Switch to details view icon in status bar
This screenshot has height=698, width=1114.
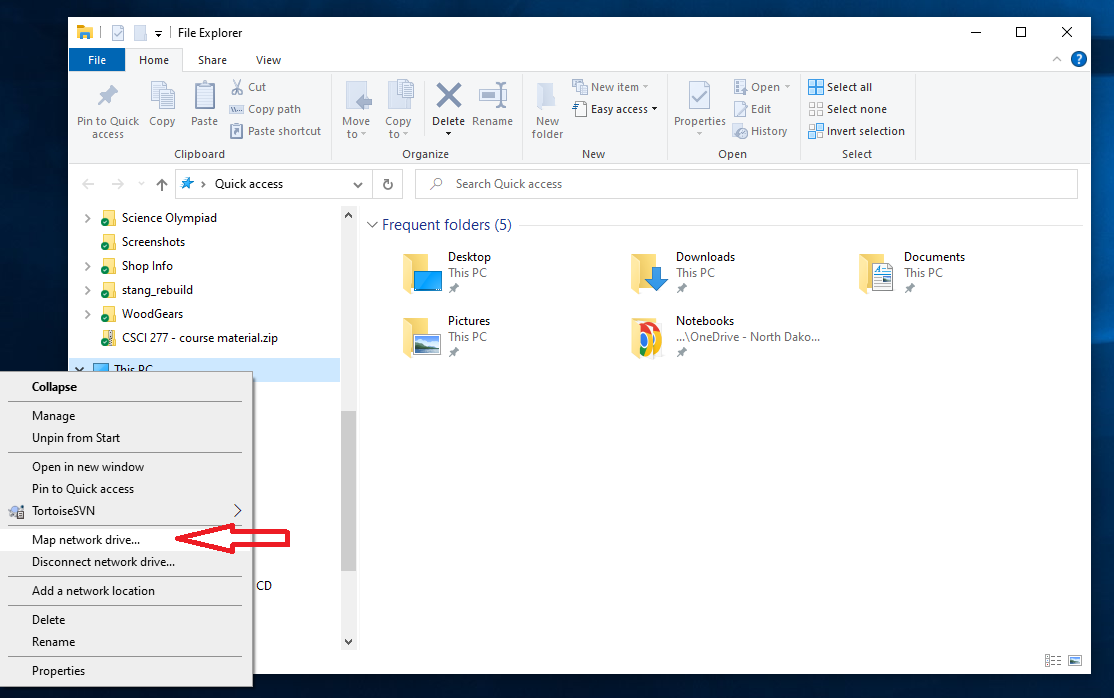point(1052,661)
